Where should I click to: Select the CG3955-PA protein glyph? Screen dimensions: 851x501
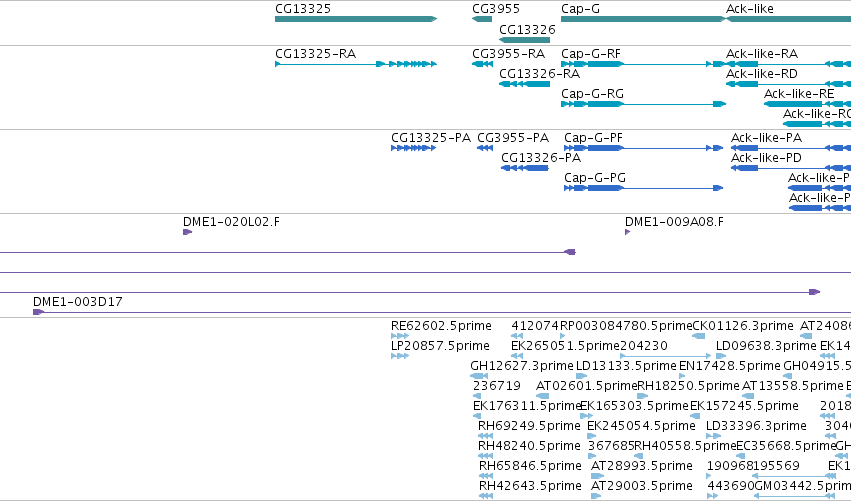click(x=485, y=148)
